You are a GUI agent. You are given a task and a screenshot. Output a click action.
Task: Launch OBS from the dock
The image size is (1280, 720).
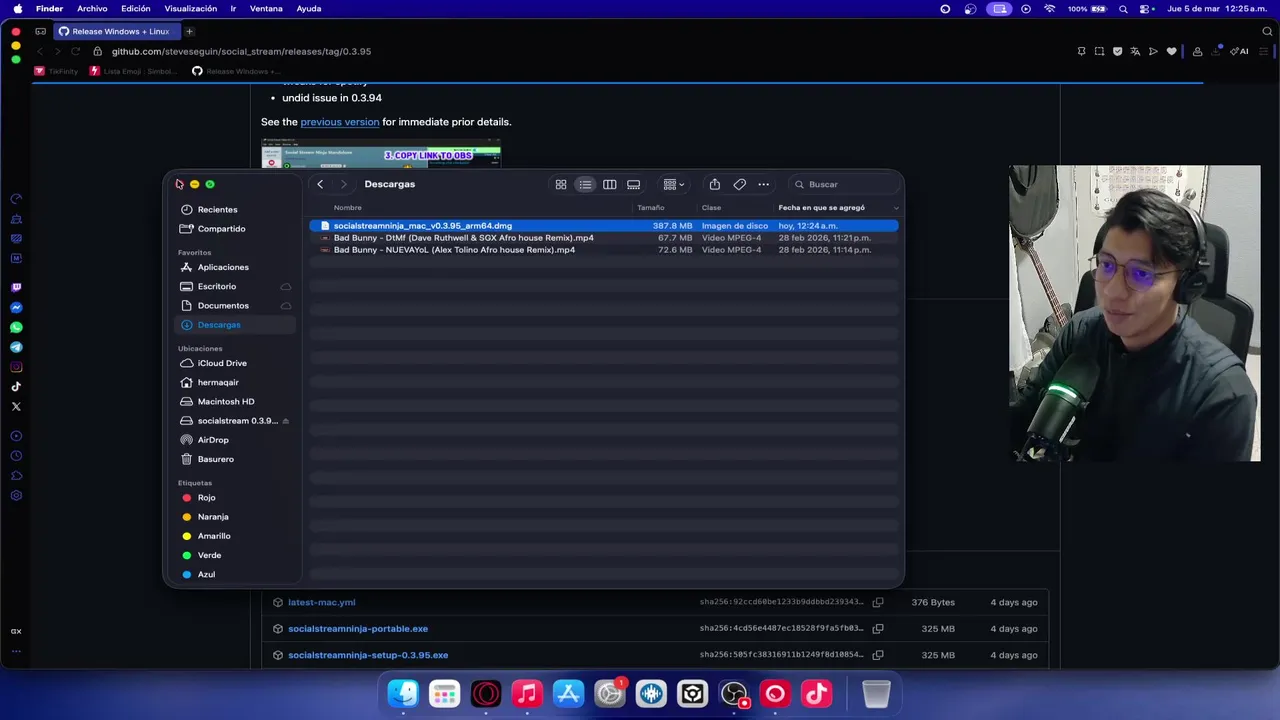point(734,693)
